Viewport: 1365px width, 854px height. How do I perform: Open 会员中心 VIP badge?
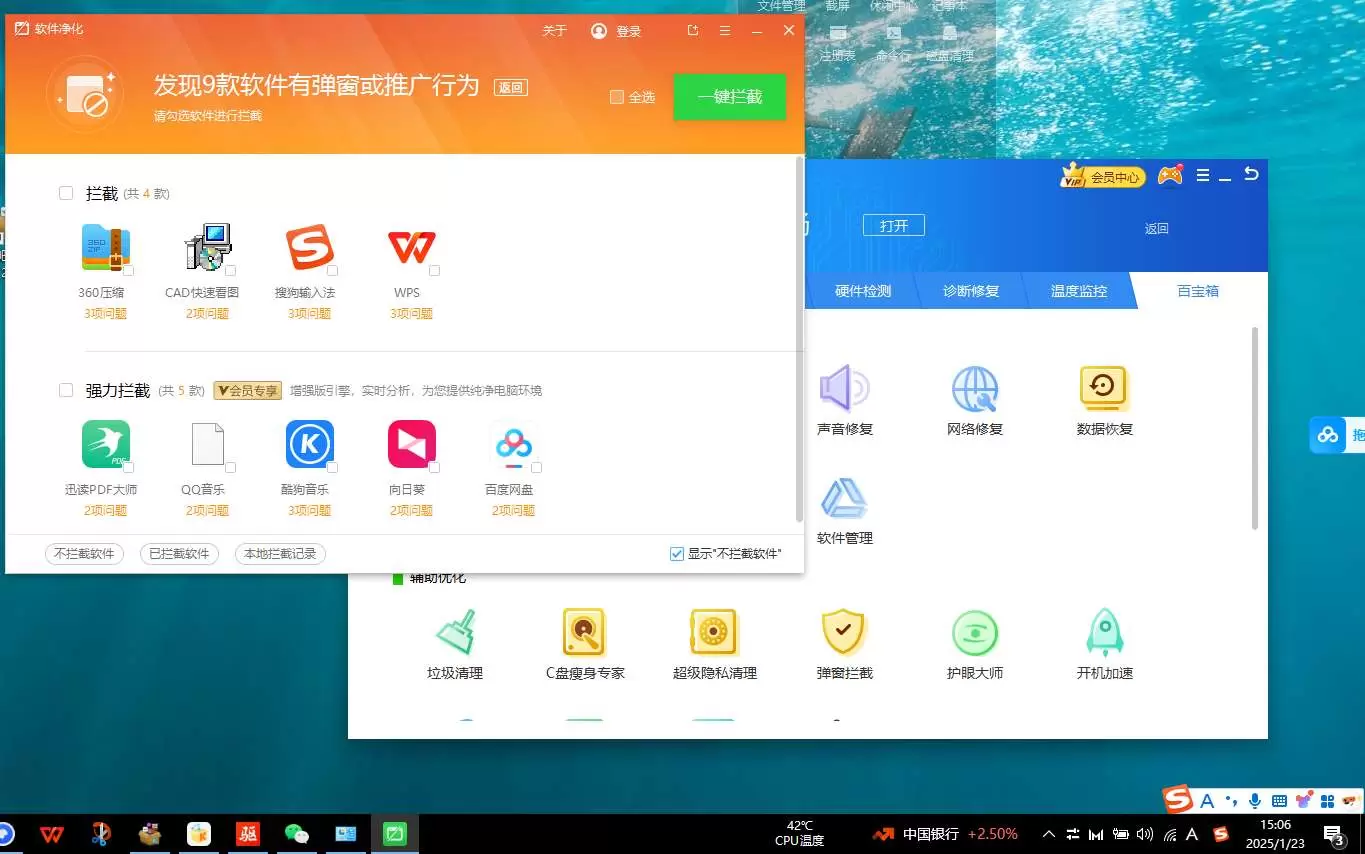tap(1103, 176)
